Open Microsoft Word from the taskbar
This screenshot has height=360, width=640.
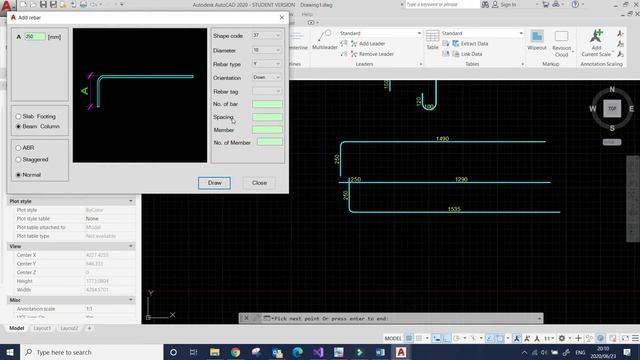[380, 352]
